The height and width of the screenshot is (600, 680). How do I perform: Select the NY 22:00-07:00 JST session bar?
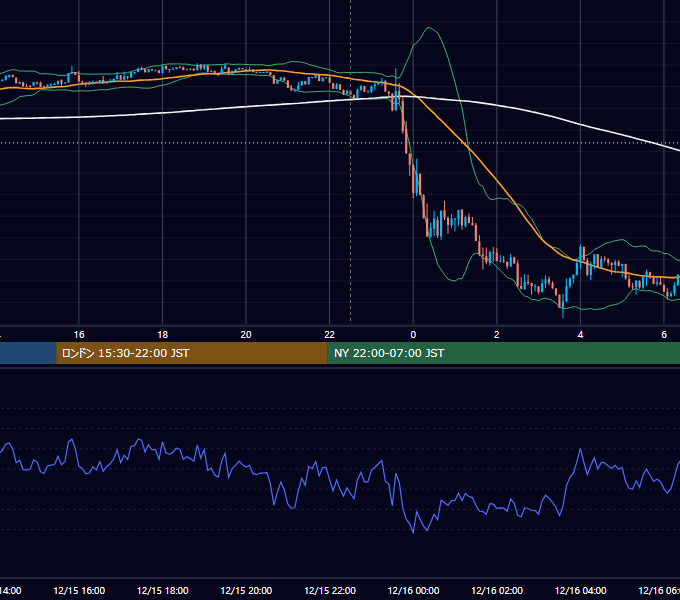click(x=503, y=353)
